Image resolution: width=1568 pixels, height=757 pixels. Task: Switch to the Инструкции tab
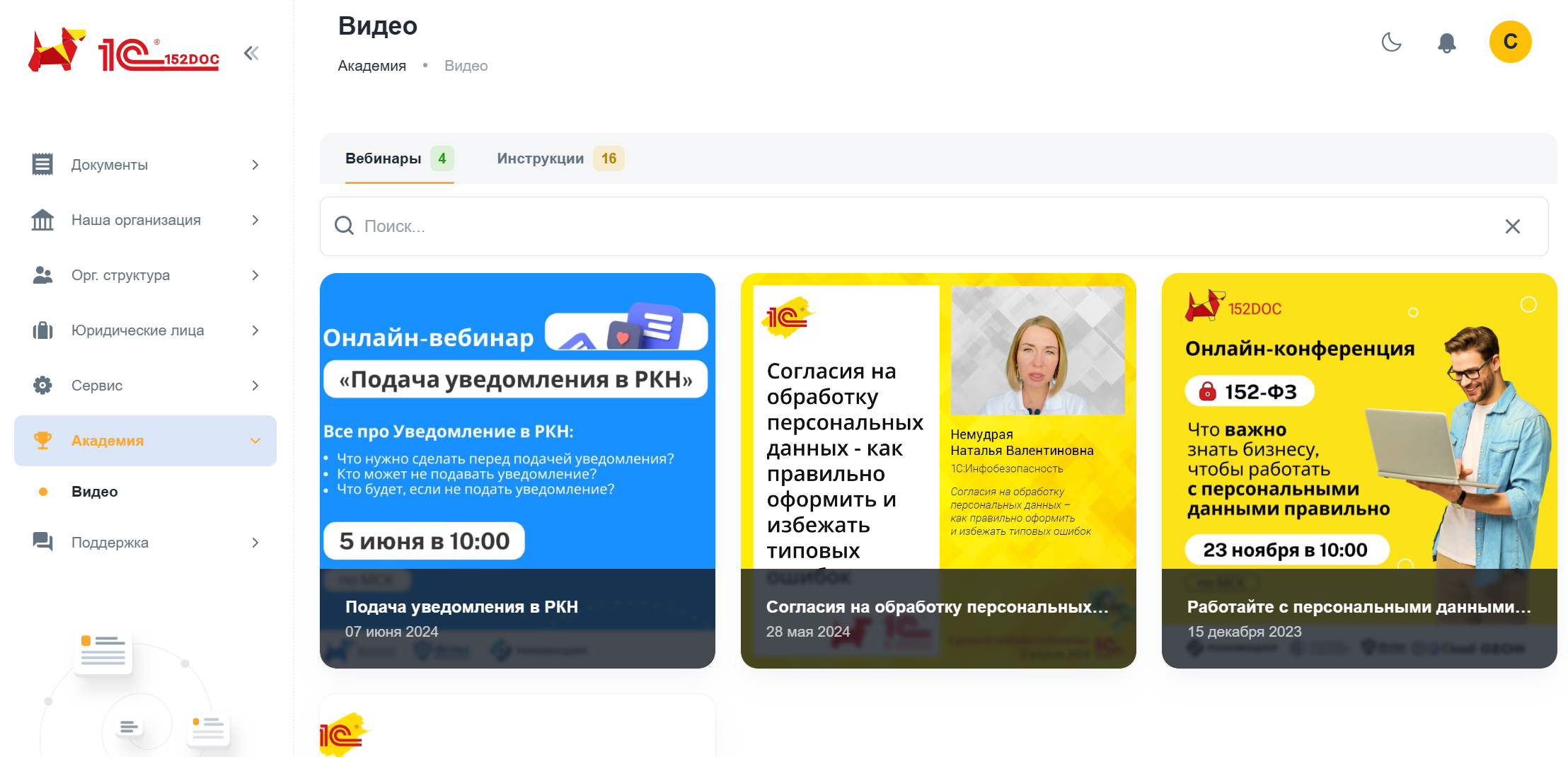[560, 158]
